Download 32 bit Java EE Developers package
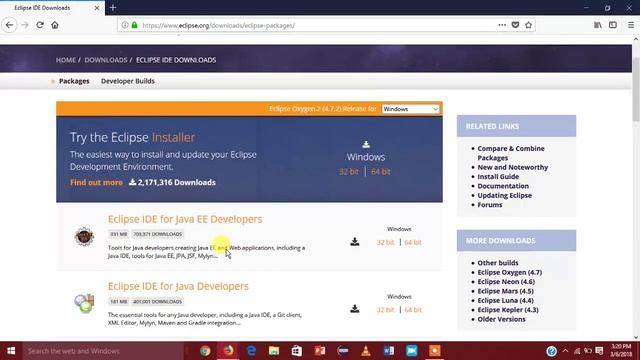Viewport: 640px width, 360px height. click(385, 242)
